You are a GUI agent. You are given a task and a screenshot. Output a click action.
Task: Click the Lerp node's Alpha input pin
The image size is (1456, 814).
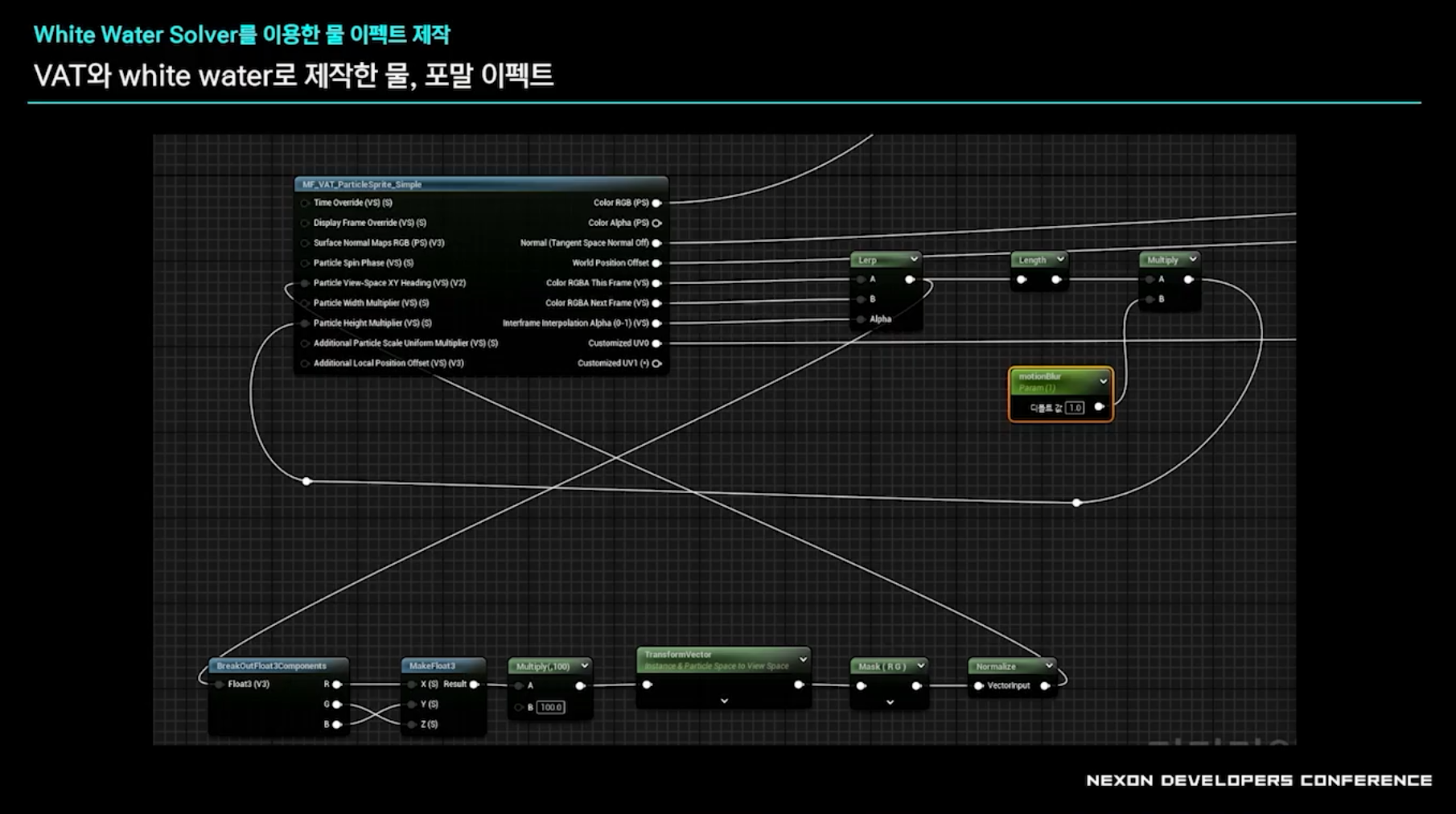click(862, 319)
